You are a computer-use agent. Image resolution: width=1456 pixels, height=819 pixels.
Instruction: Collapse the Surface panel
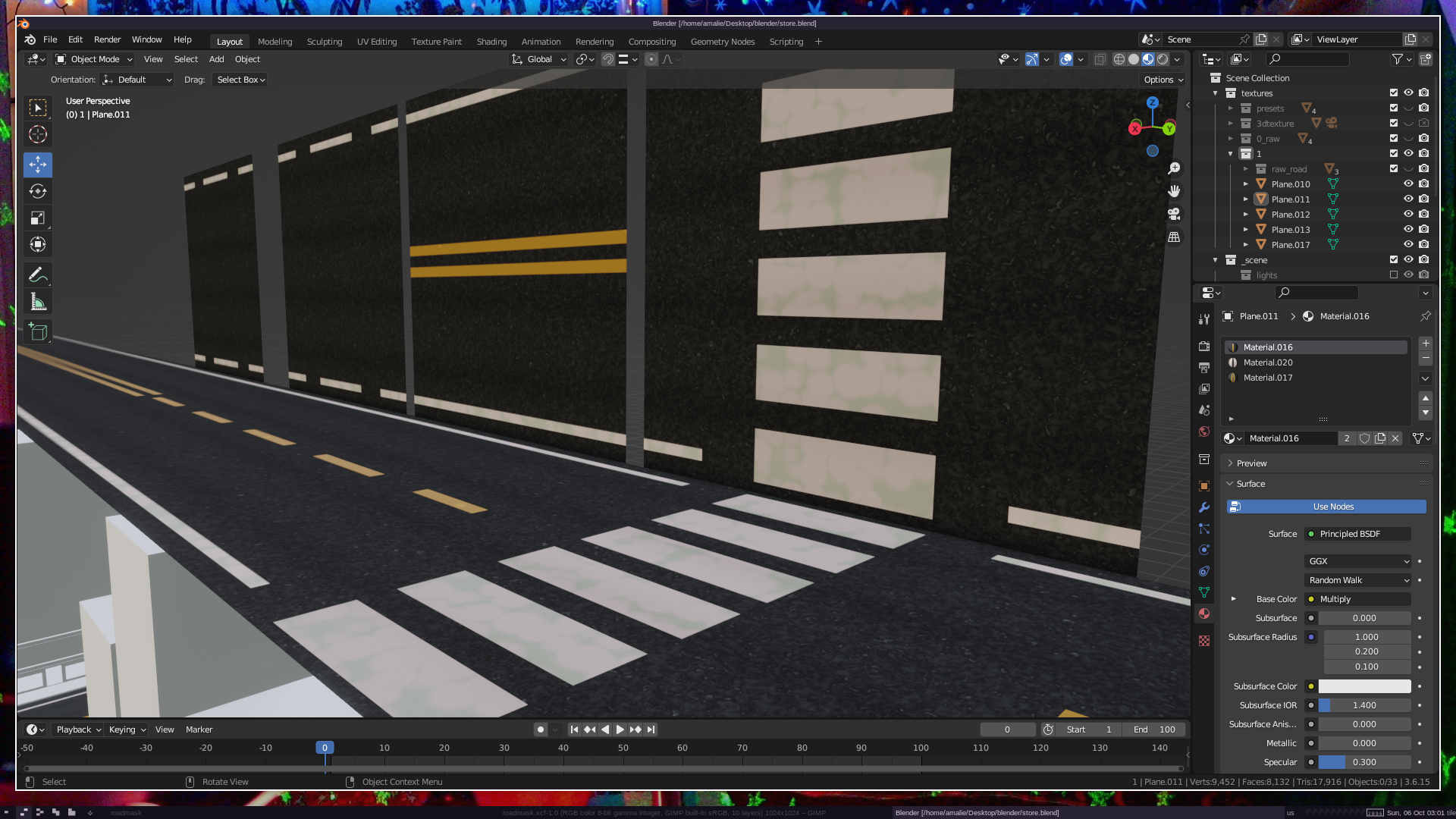[x=1250, y=484]
